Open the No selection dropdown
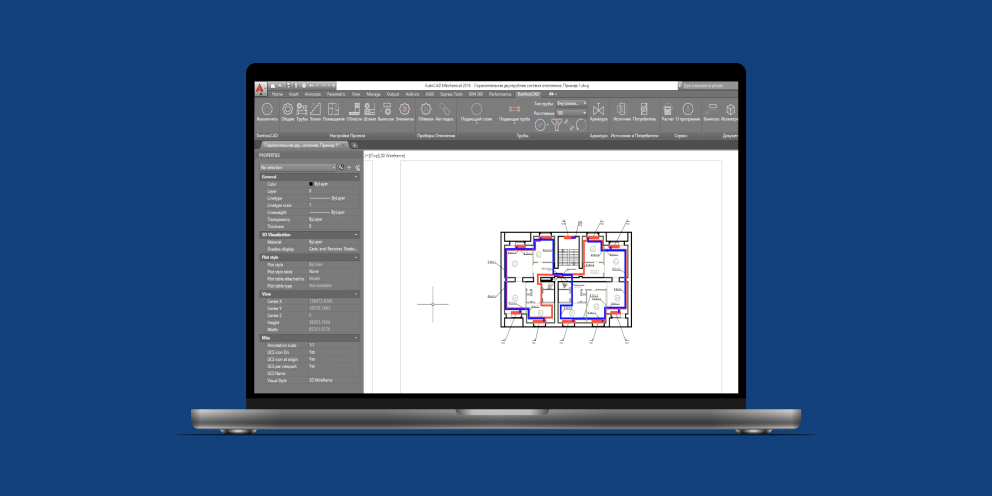The image size is (992, 496). [297, 167]
